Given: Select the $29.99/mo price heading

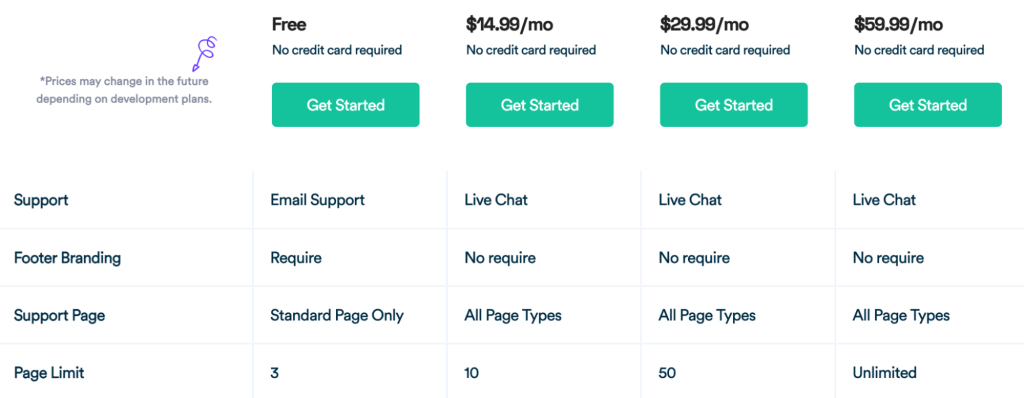Looking at the screenshot, I should click(704, 25).
